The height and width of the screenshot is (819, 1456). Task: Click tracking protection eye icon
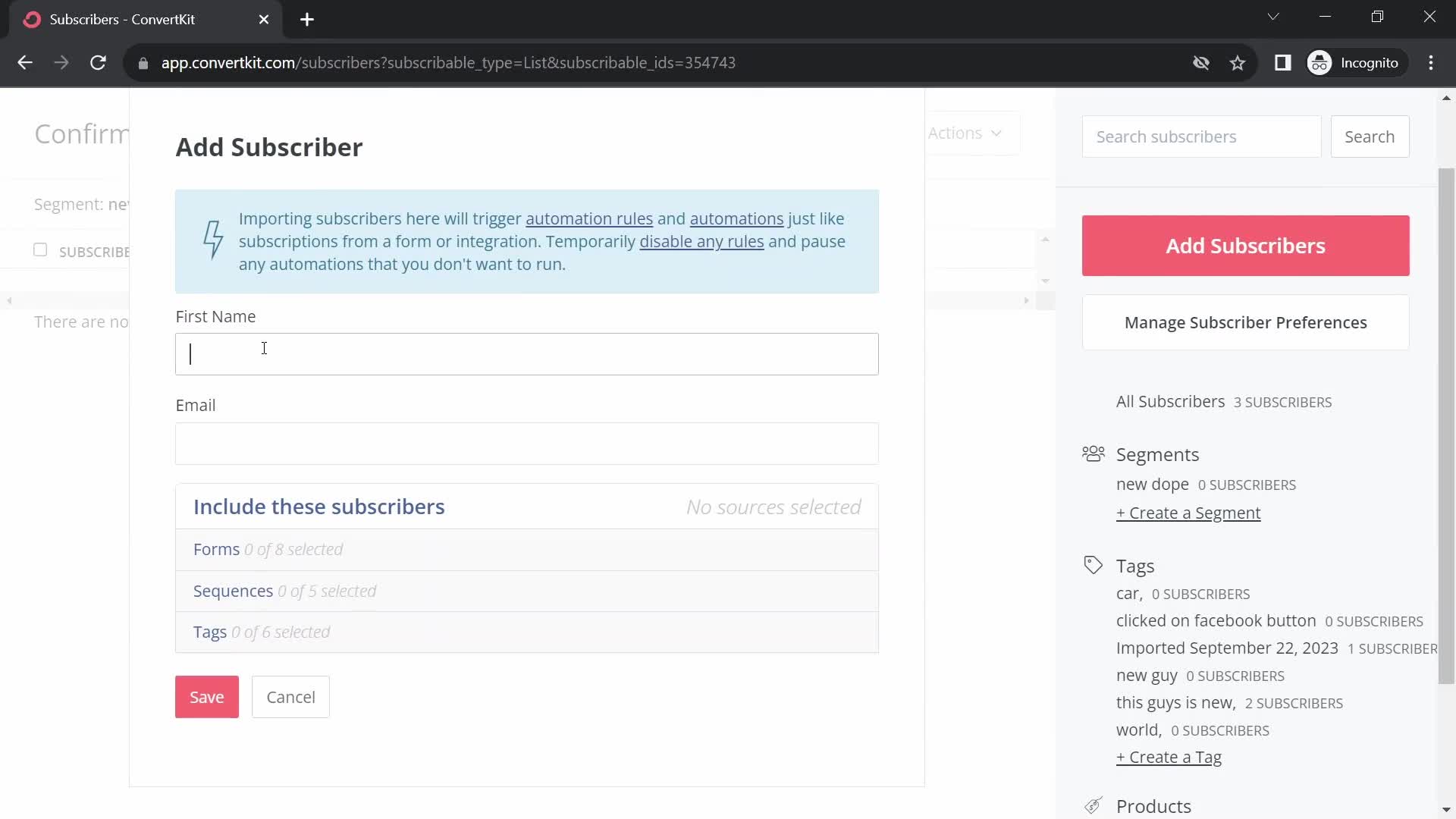(x=1200, y=63)
